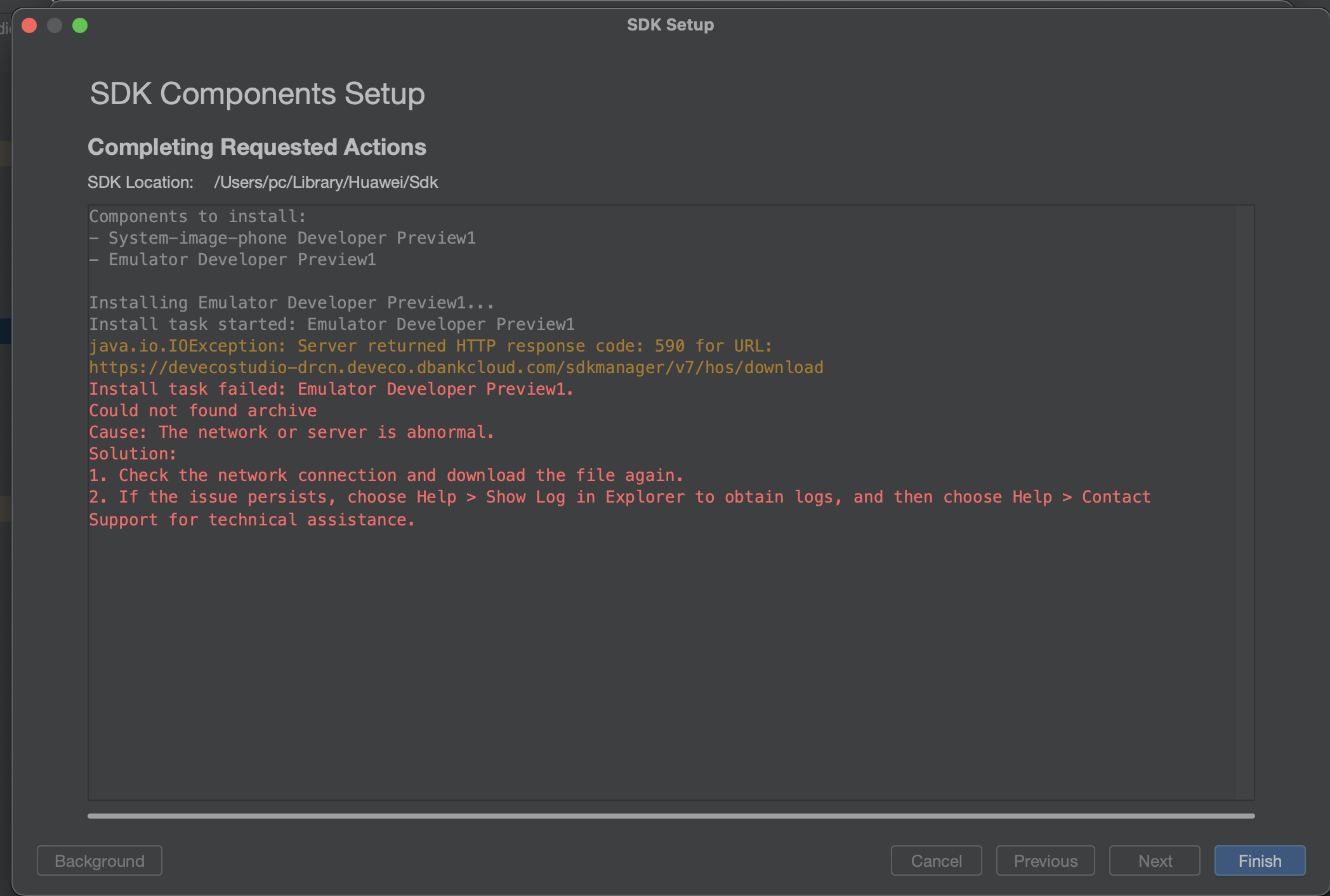Viewport: 1330px width, 896px height.
Task: Close the SDK Setup window
Action: (x=29, y=25)
